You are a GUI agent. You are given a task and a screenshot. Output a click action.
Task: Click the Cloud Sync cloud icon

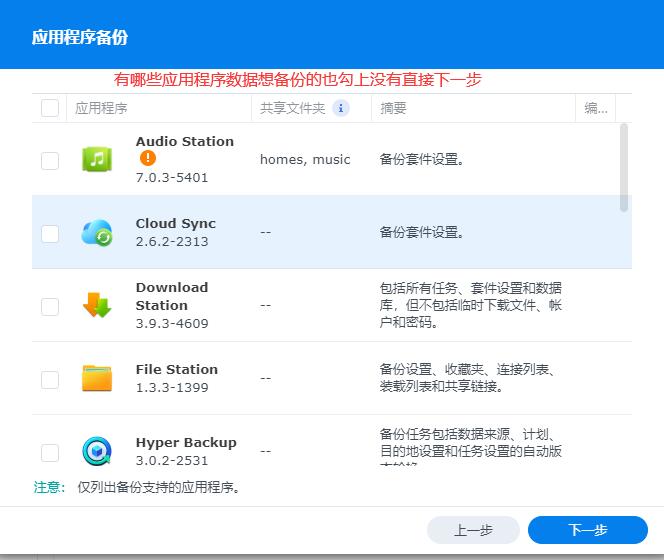point(97,233)
